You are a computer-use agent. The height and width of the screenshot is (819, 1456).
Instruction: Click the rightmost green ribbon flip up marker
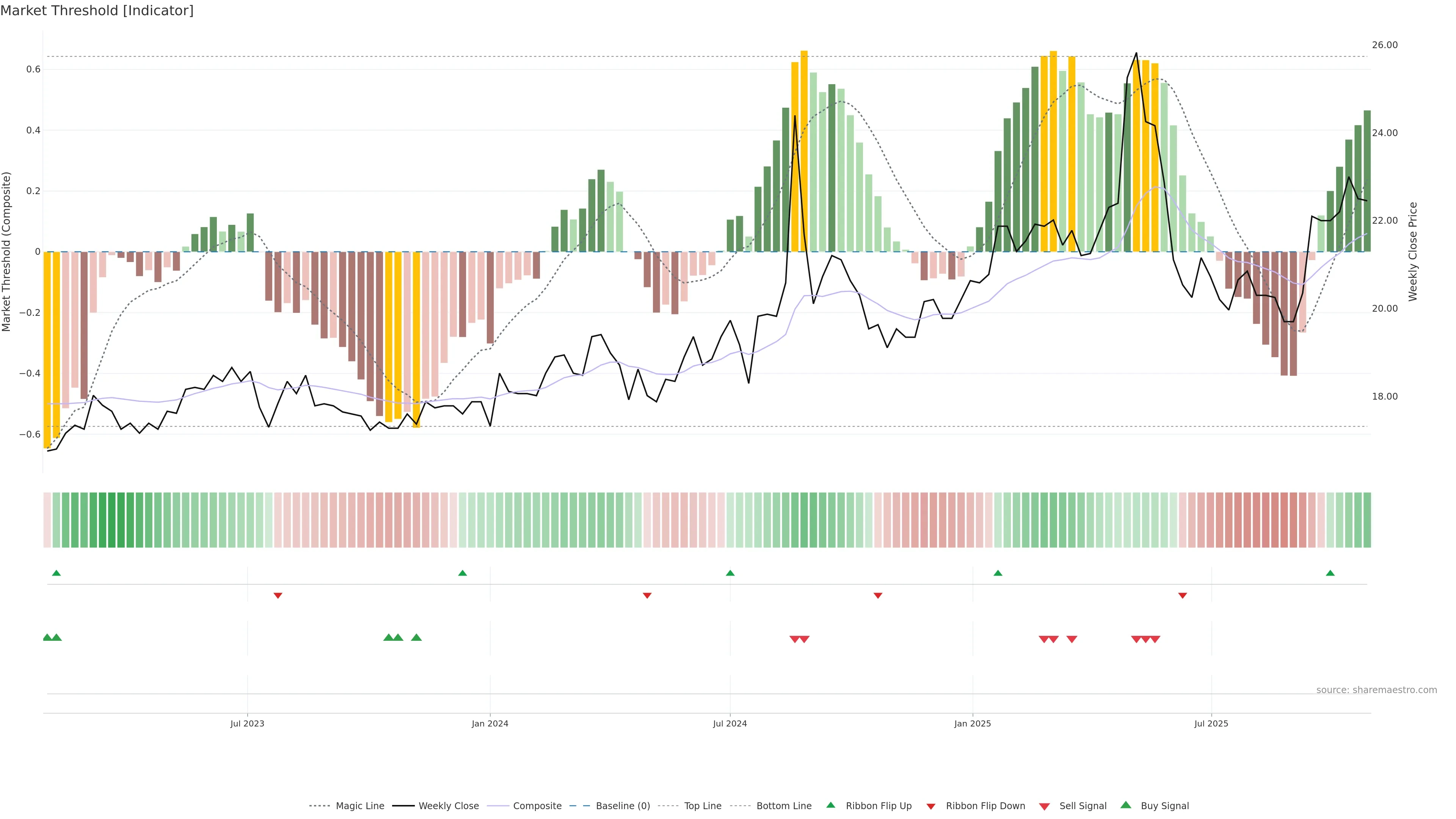[x=1330, y=573]
